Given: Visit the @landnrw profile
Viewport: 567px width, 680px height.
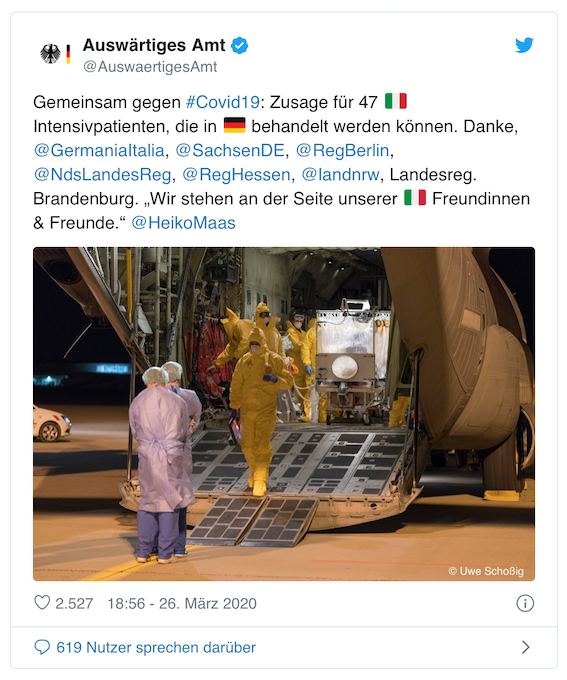Looking at the screenshot, I should [340, 174].
